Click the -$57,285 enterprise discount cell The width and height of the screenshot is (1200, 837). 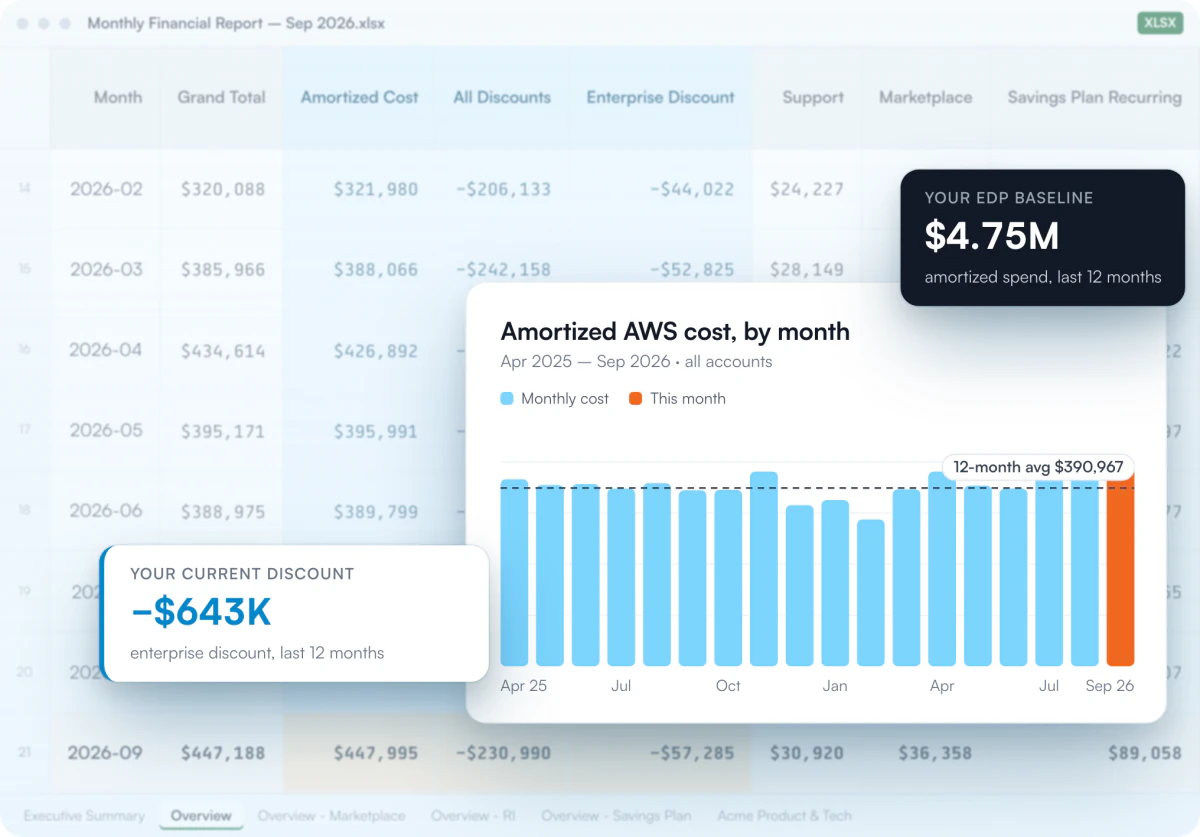(692, 753)
